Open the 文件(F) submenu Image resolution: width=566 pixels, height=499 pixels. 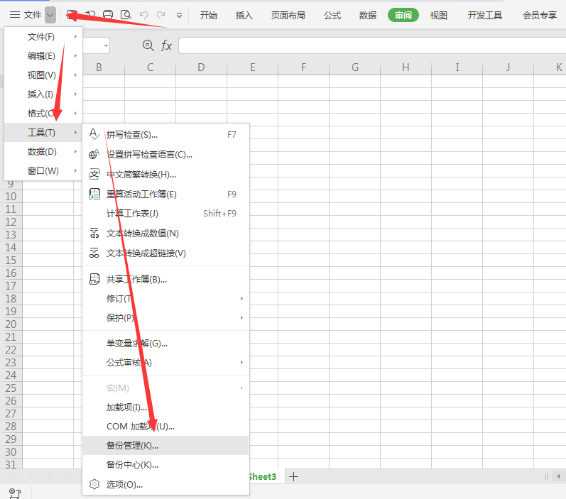pos(43,37)
